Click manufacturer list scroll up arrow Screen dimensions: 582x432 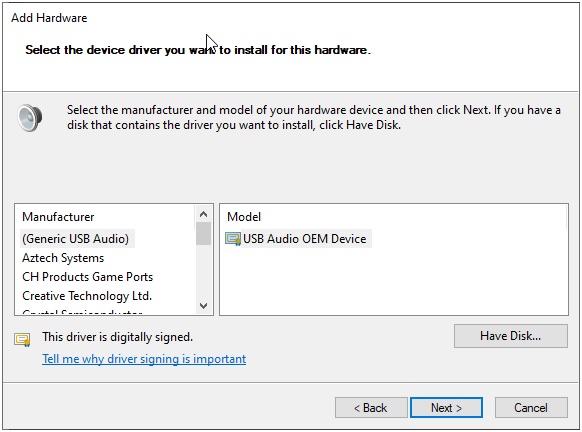203,214
